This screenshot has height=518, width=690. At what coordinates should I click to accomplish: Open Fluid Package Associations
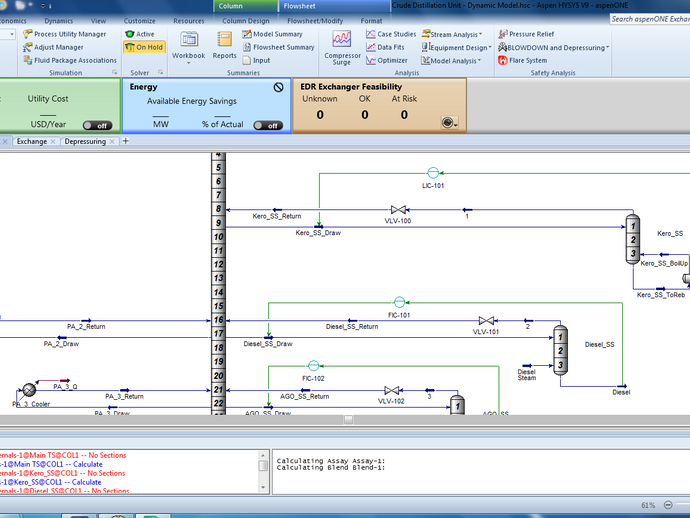(70, 60)
